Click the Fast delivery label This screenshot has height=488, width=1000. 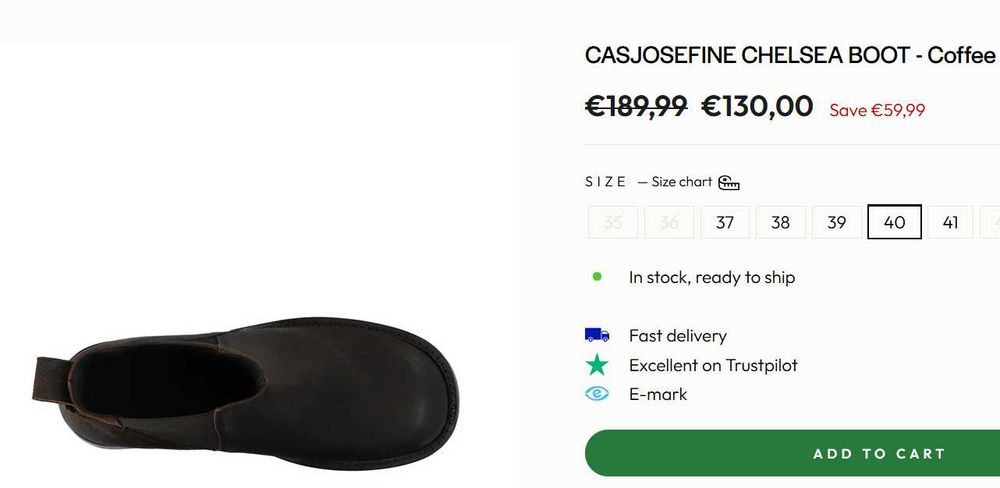677,336
